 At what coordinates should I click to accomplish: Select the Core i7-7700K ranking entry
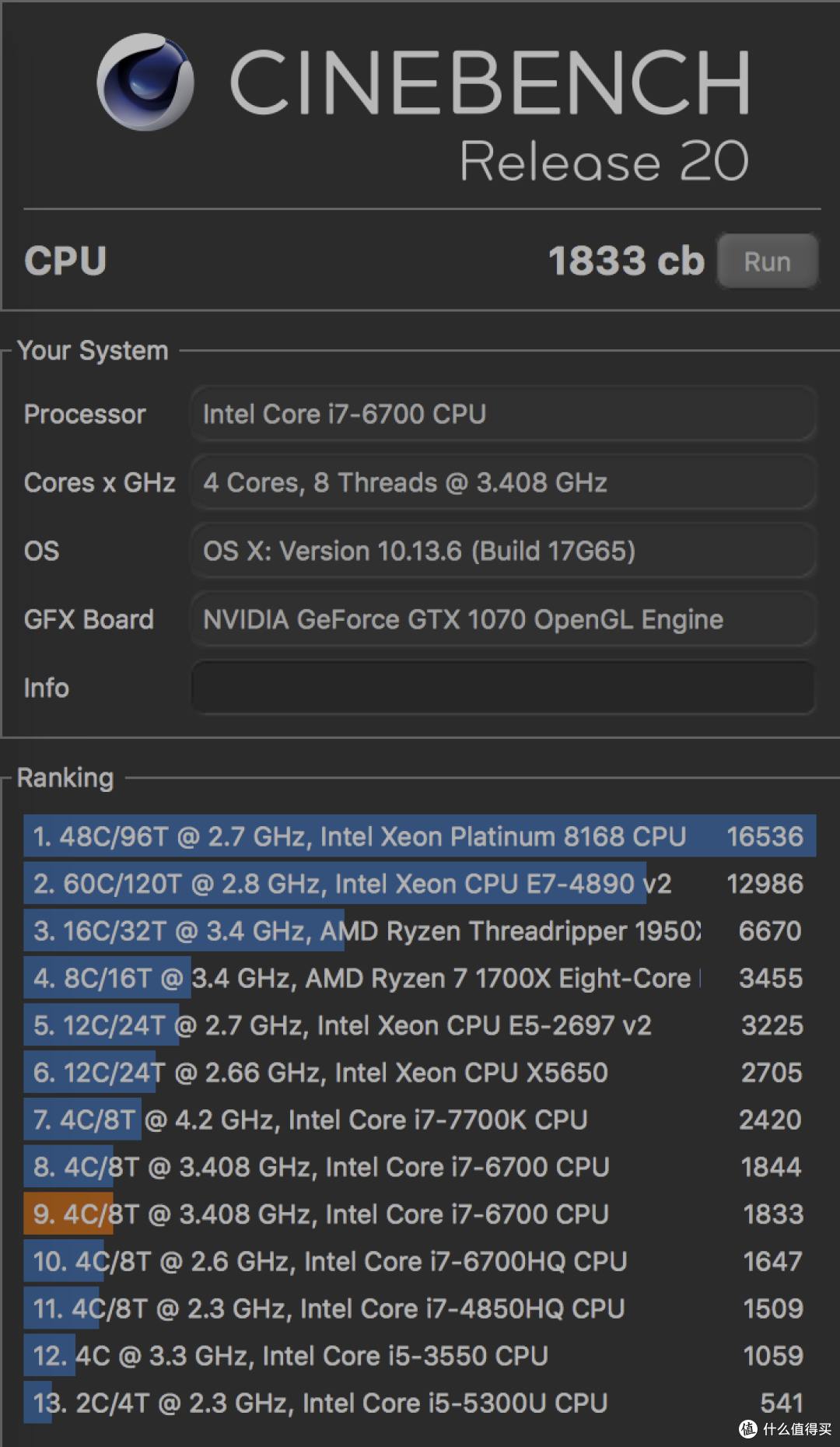coord(420,1119)
